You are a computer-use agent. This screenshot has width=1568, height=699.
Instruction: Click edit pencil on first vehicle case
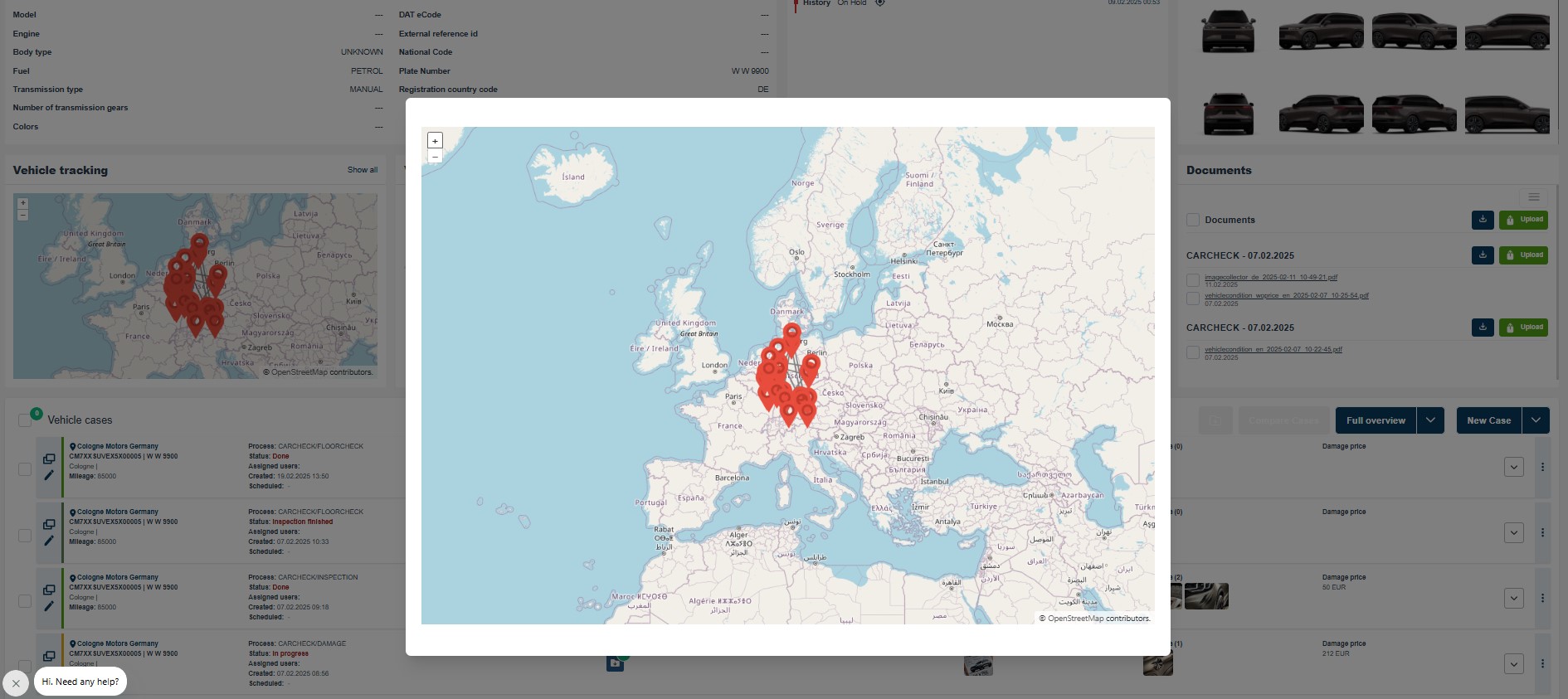(49, 475)
